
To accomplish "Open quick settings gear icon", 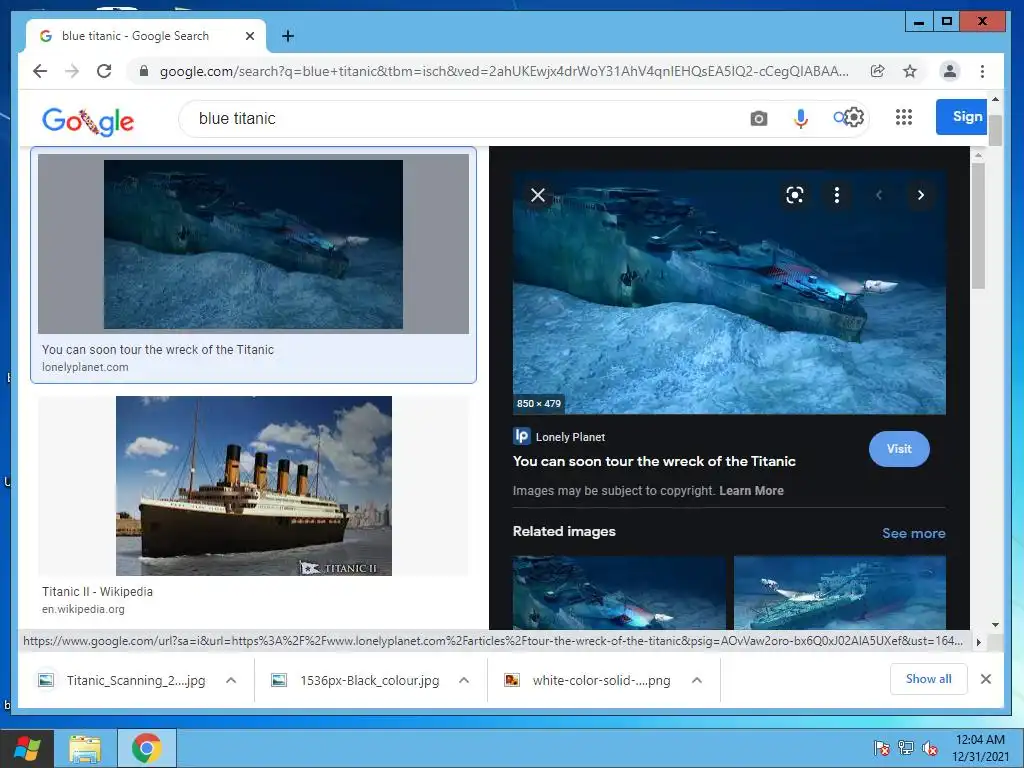I will pyautogui.click(x=854, y=118).
